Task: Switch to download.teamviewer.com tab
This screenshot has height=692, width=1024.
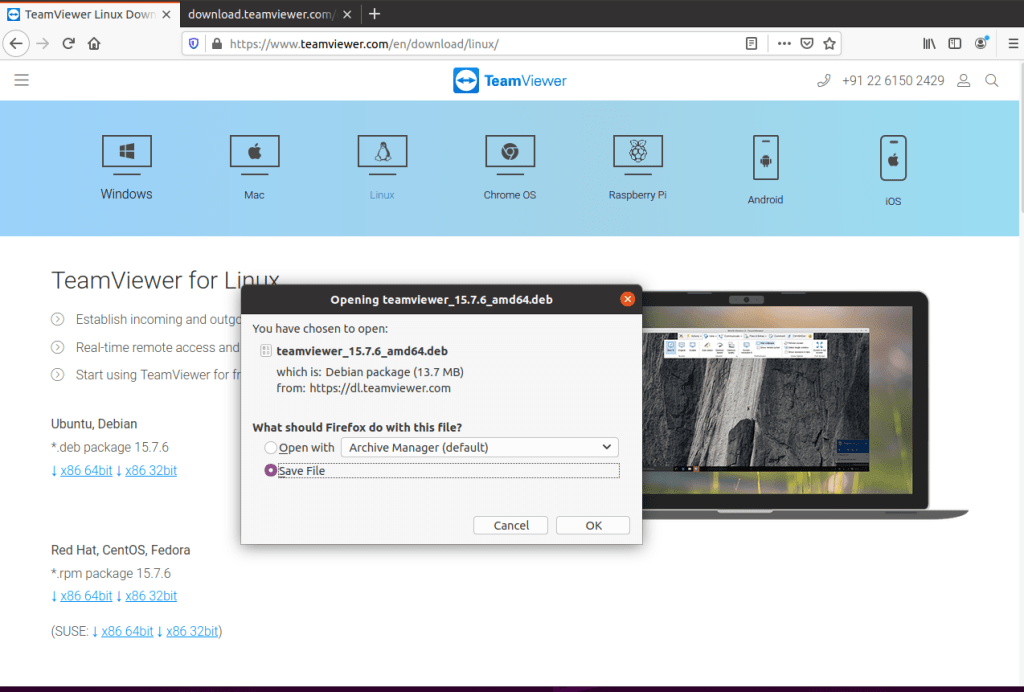Action: [261, 14]
